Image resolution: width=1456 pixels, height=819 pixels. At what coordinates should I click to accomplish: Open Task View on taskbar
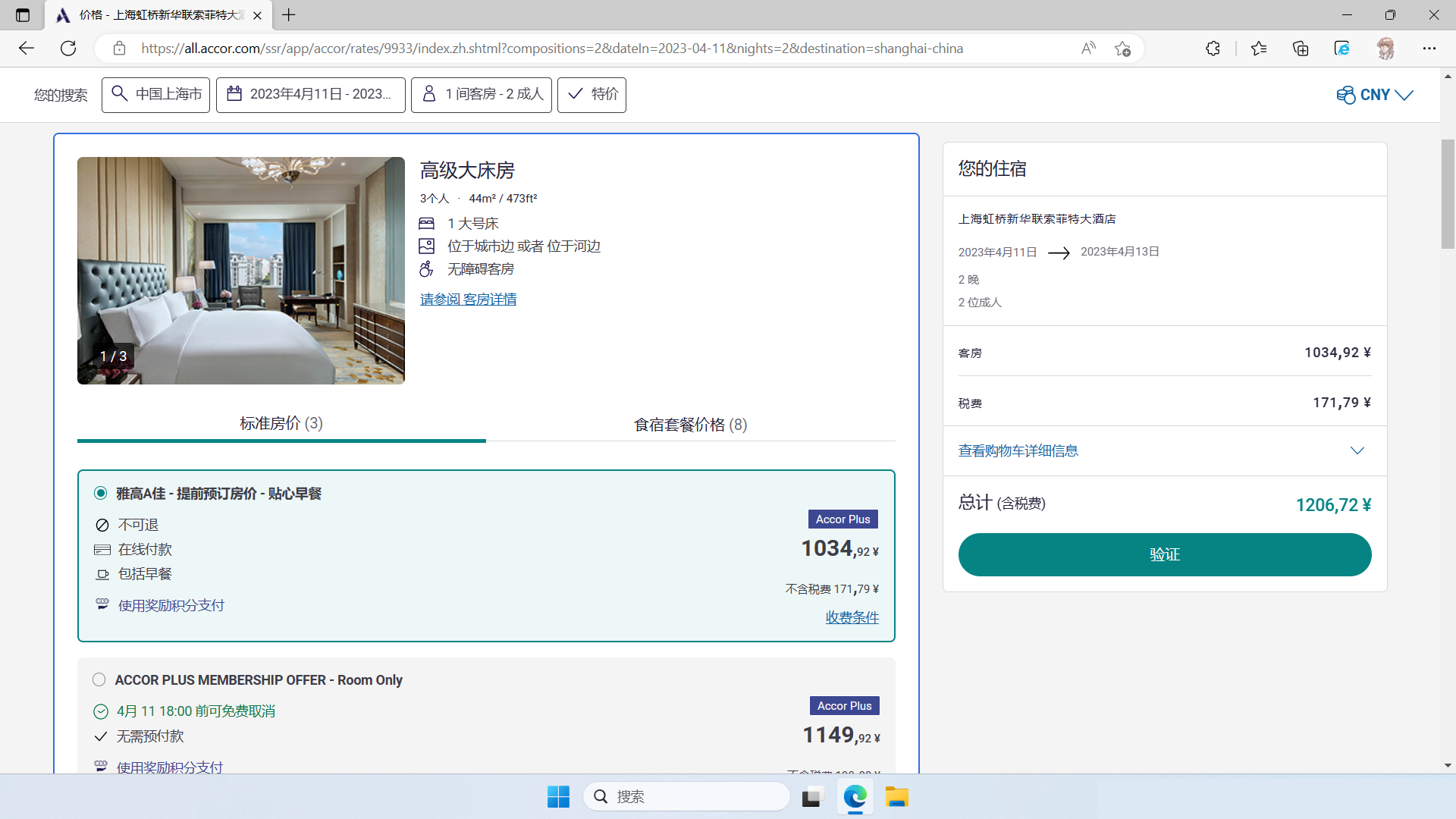pos(811,797)
